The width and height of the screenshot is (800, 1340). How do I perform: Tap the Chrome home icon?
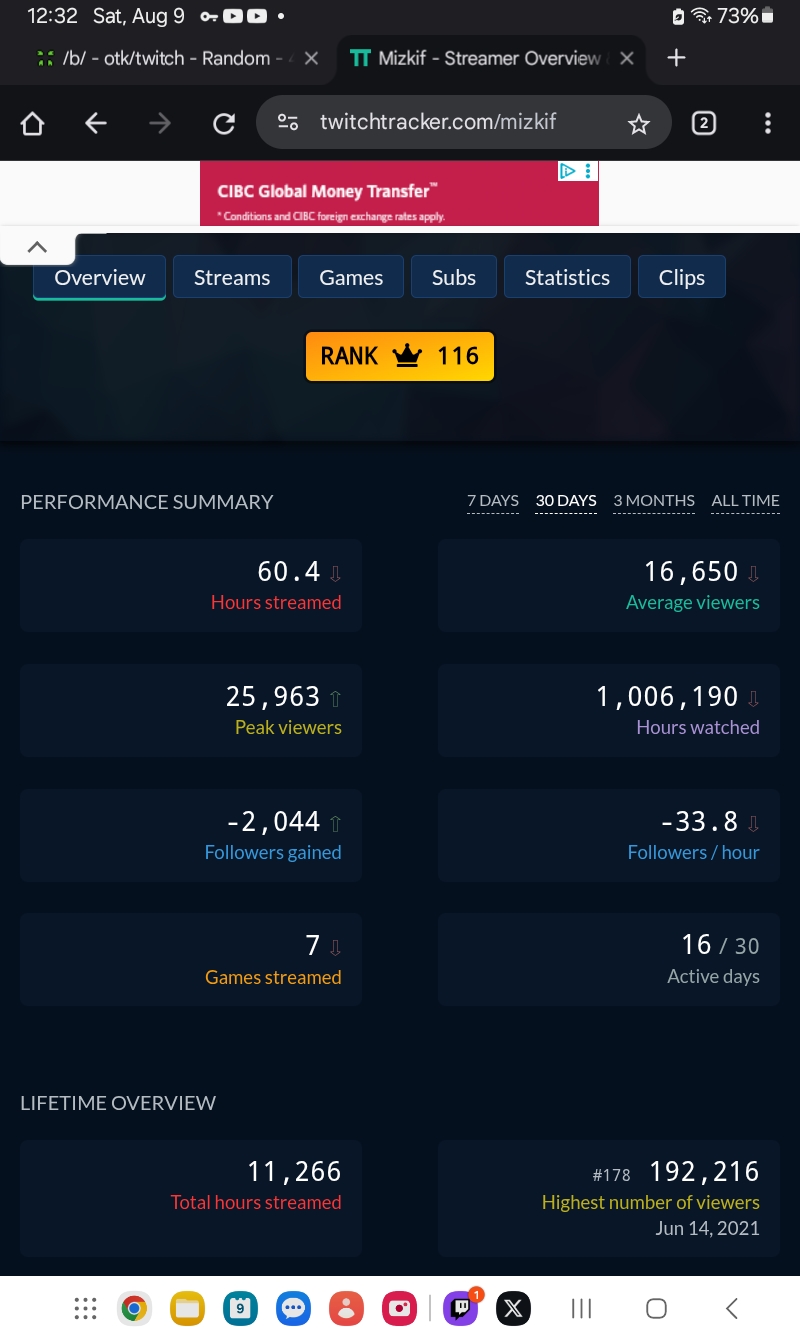coord(33,123)
